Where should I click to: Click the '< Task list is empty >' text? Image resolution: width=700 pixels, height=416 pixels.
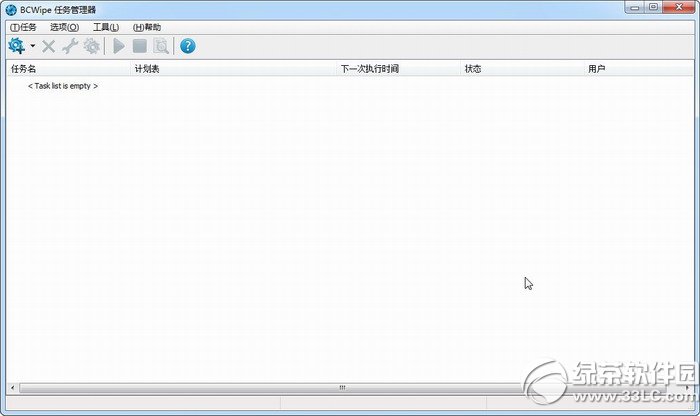[63, 86]
